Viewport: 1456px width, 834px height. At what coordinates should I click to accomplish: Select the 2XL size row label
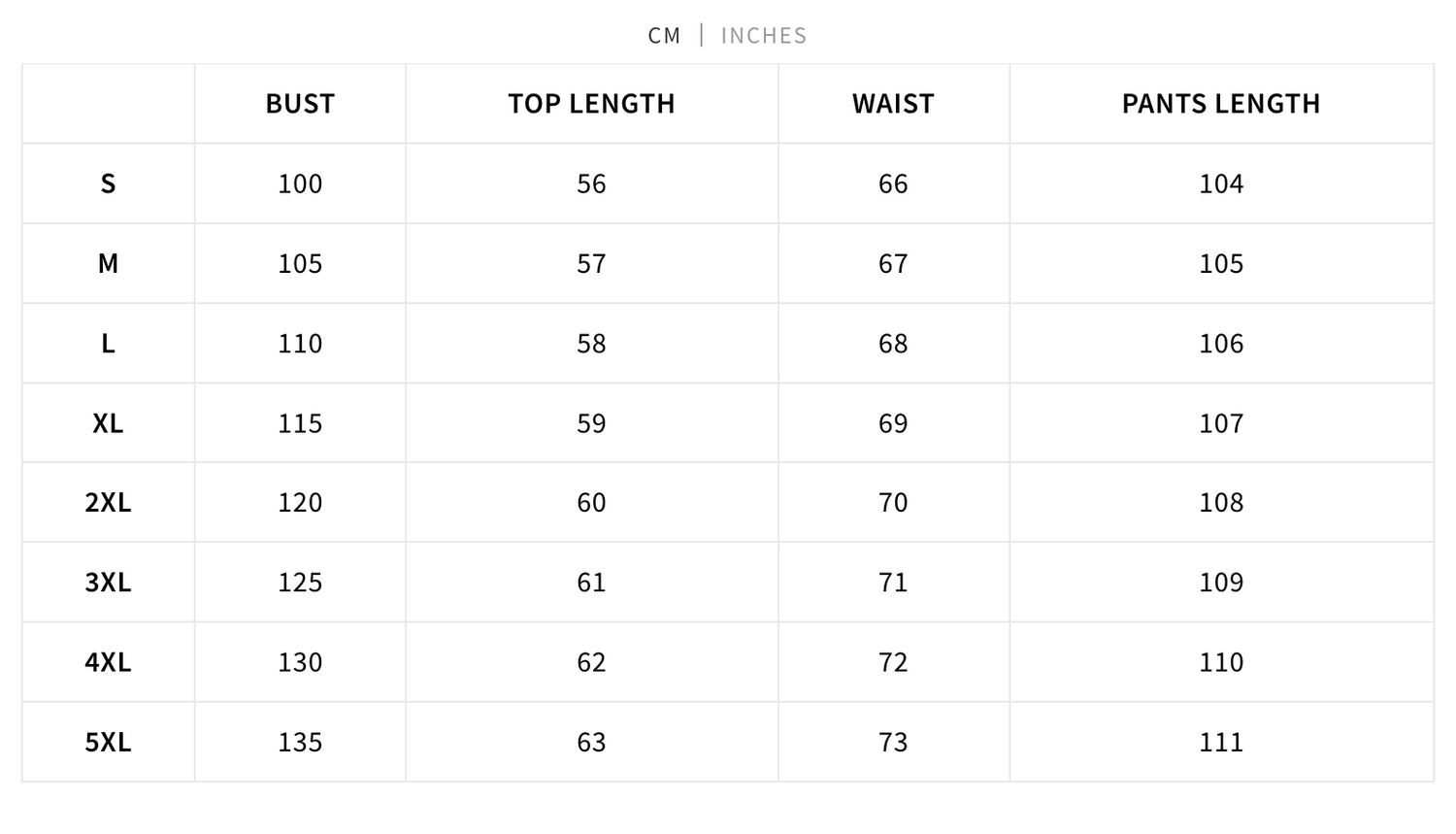pos(108,502)
